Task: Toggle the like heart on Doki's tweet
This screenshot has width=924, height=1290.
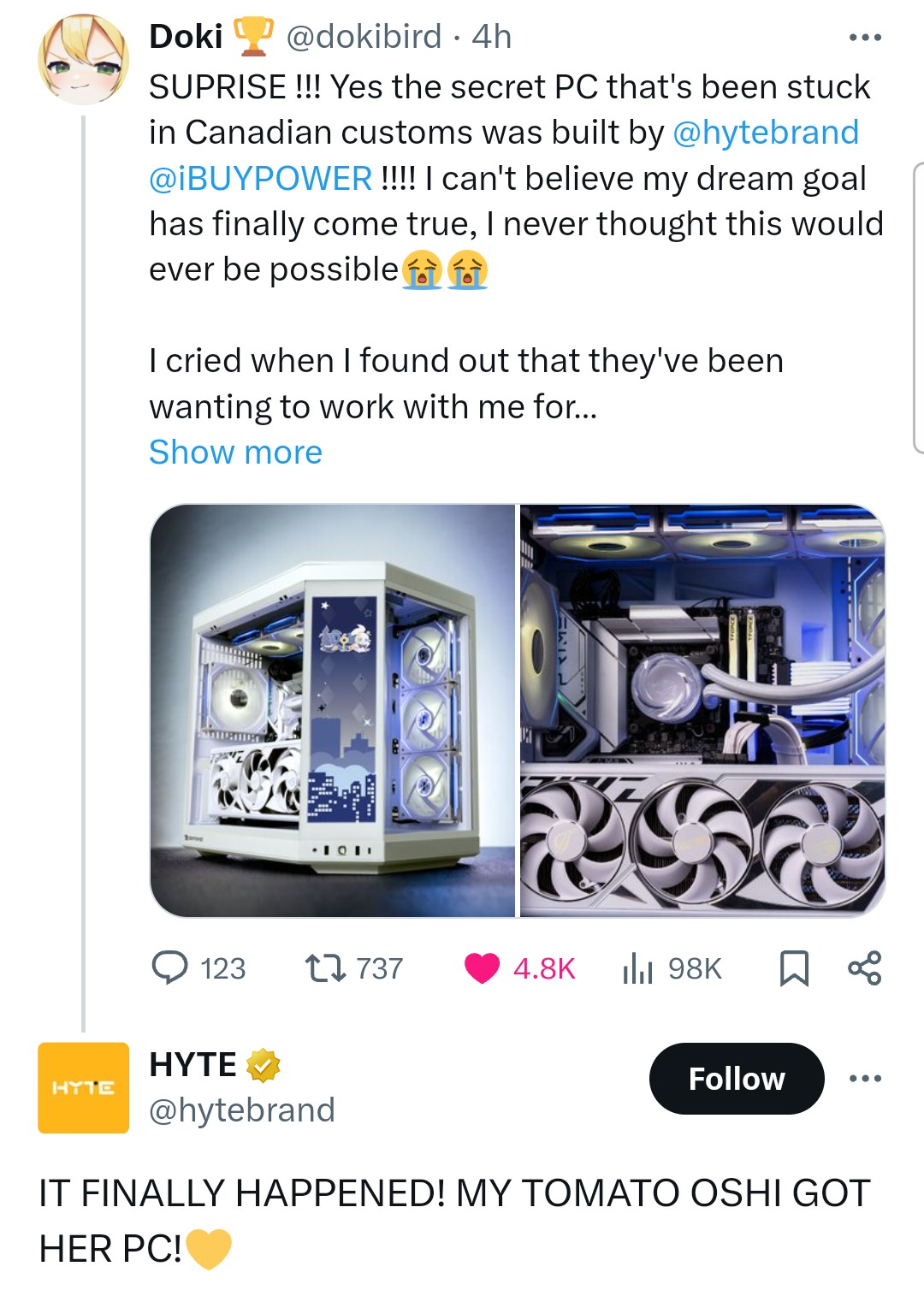Action: [482, 968]
